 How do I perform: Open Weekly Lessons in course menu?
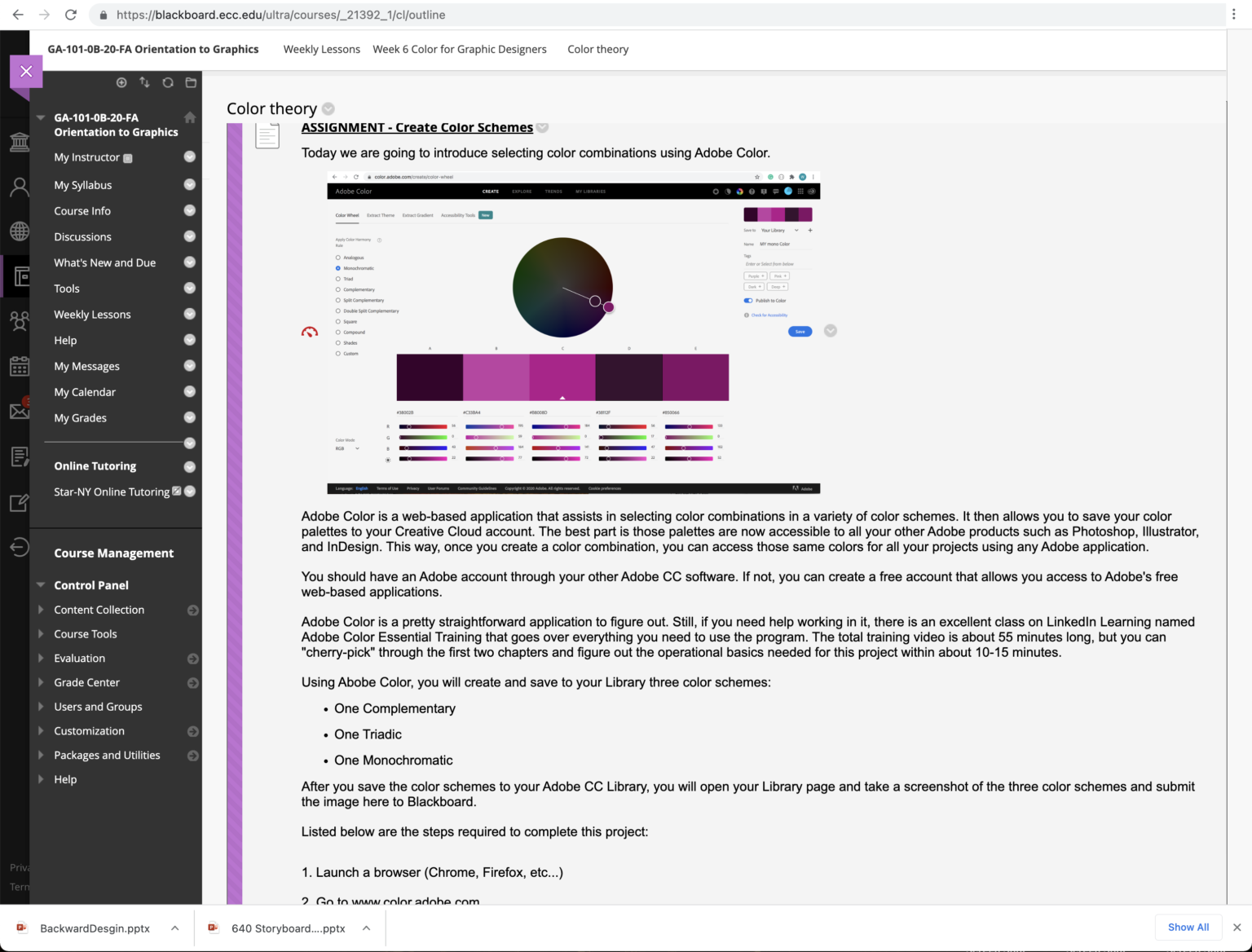tap(92, 315)
